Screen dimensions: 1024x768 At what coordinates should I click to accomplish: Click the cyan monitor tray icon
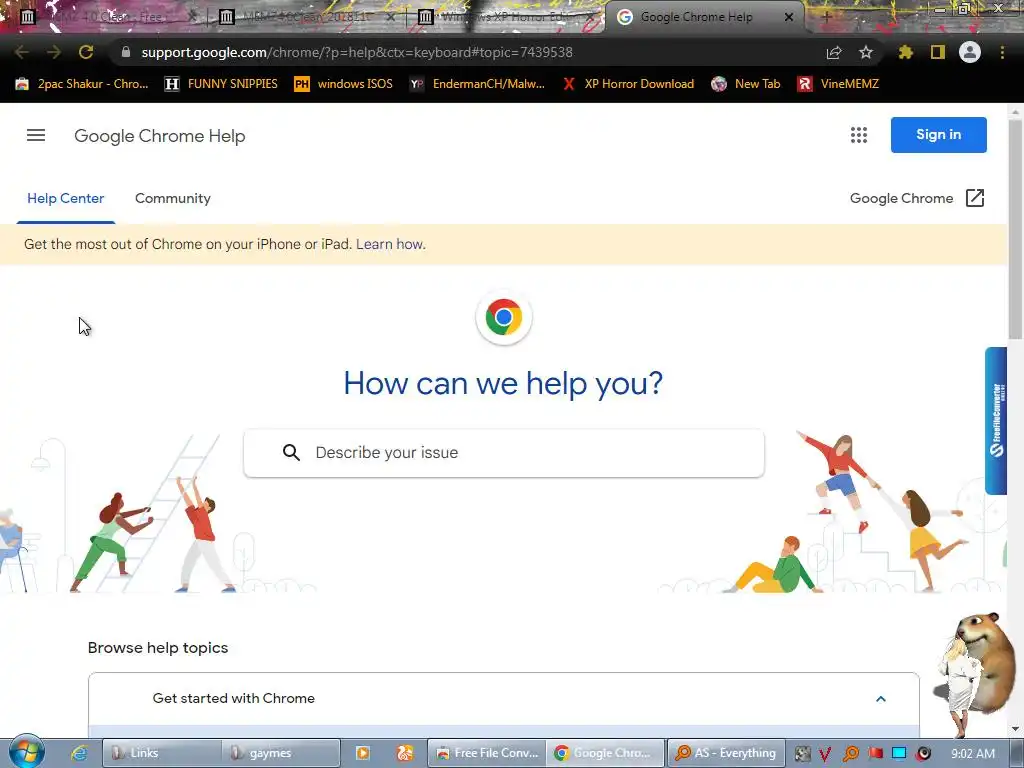pos(899,753)
